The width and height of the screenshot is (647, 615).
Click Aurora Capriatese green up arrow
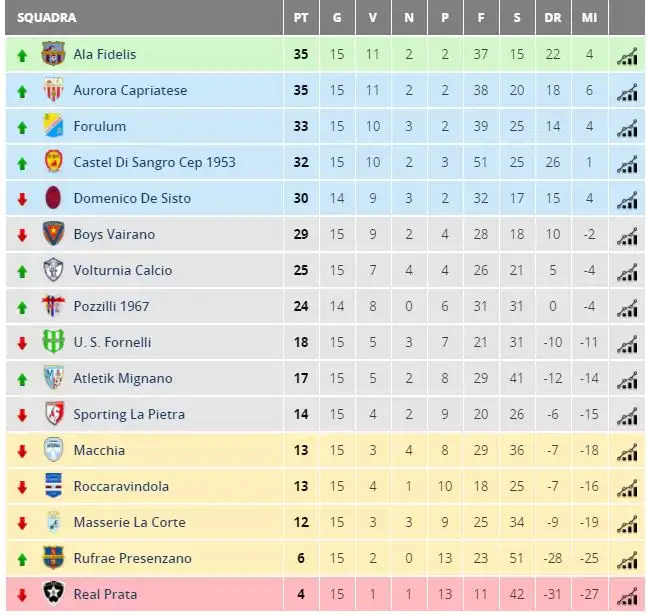point(22,91)
